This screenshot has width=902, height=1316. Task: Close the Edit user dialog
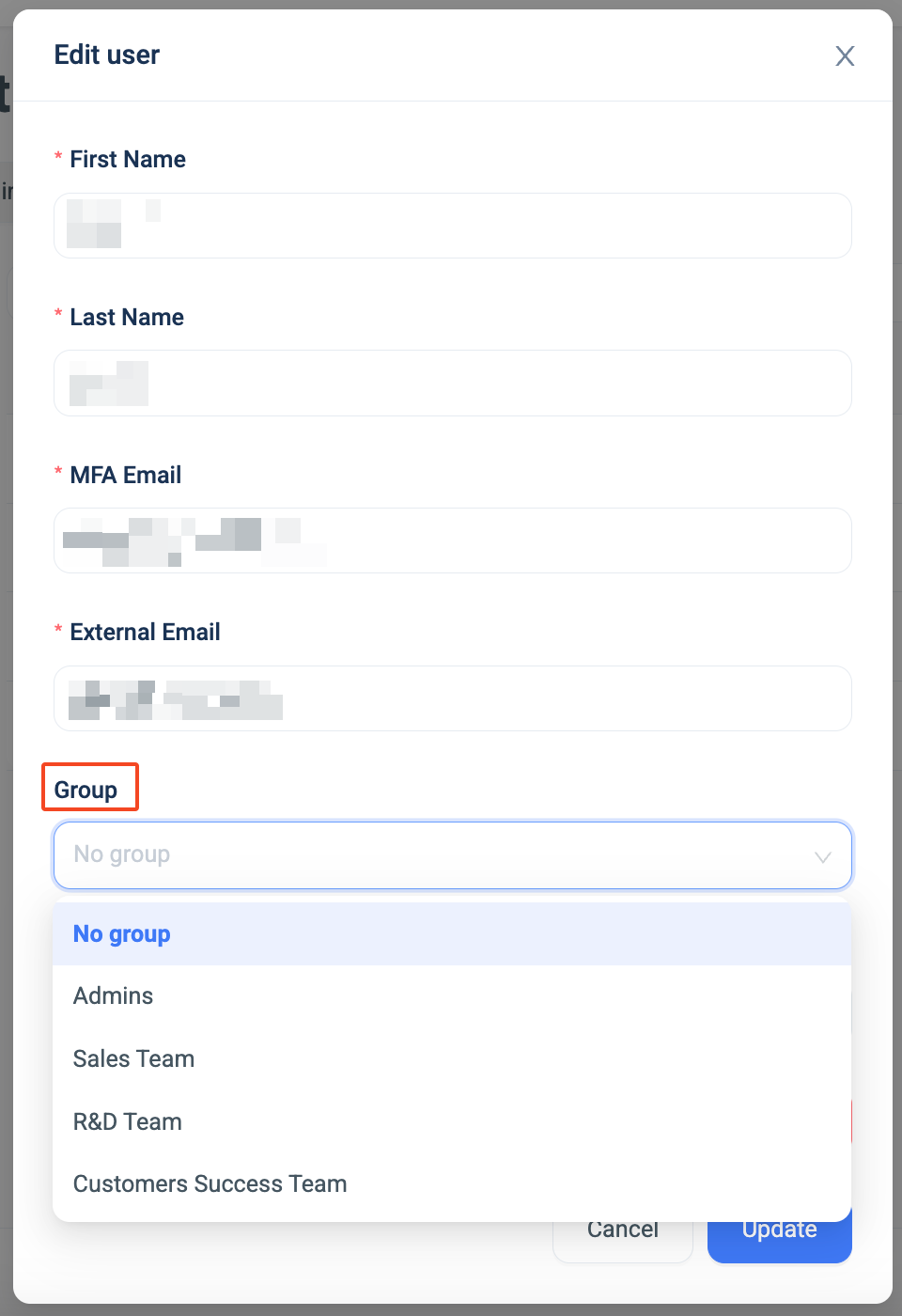coord(845,56)
